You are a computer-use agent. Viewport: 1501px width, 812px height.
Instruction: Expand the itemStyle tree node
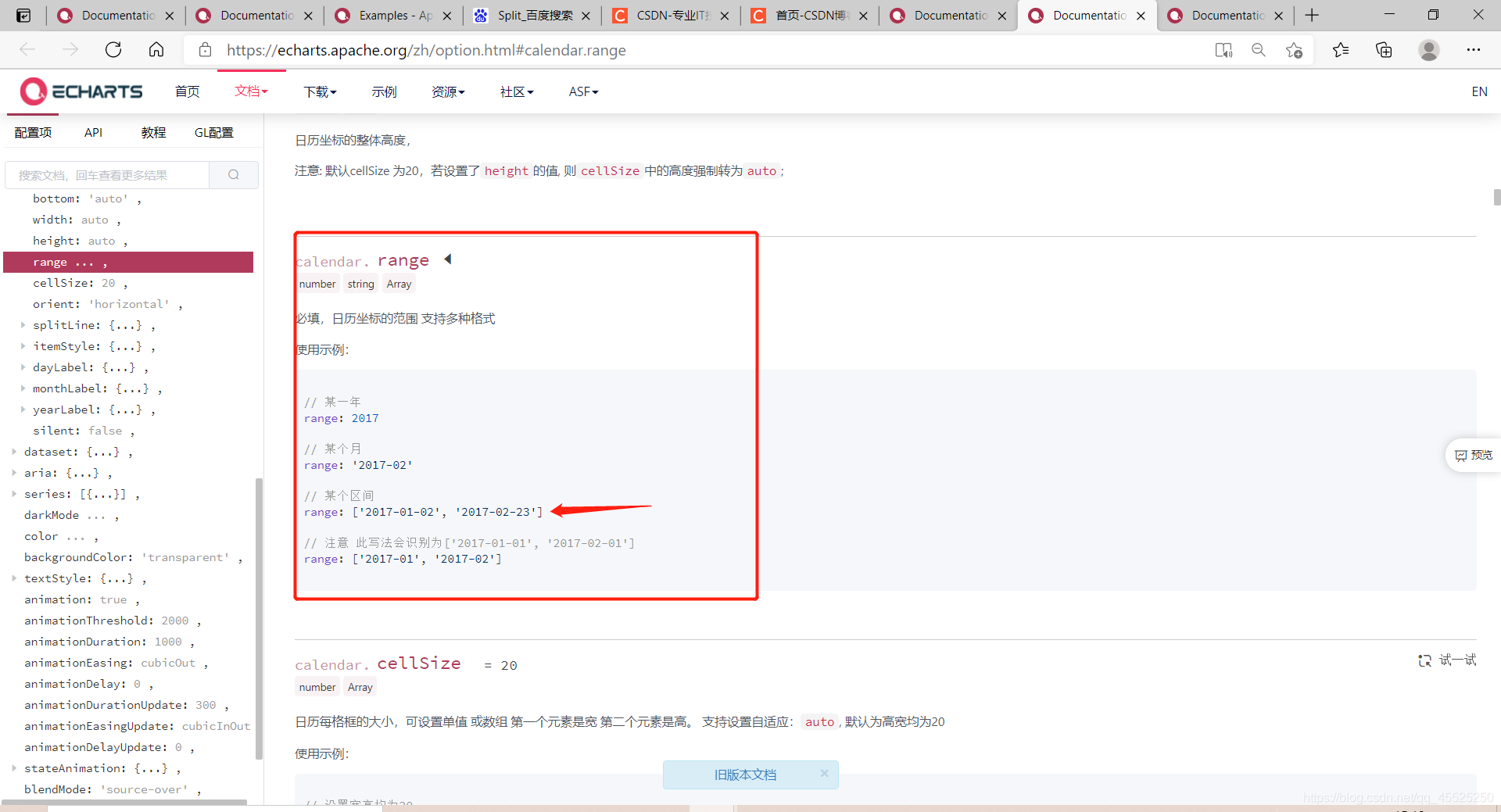(x=23, y=346)
